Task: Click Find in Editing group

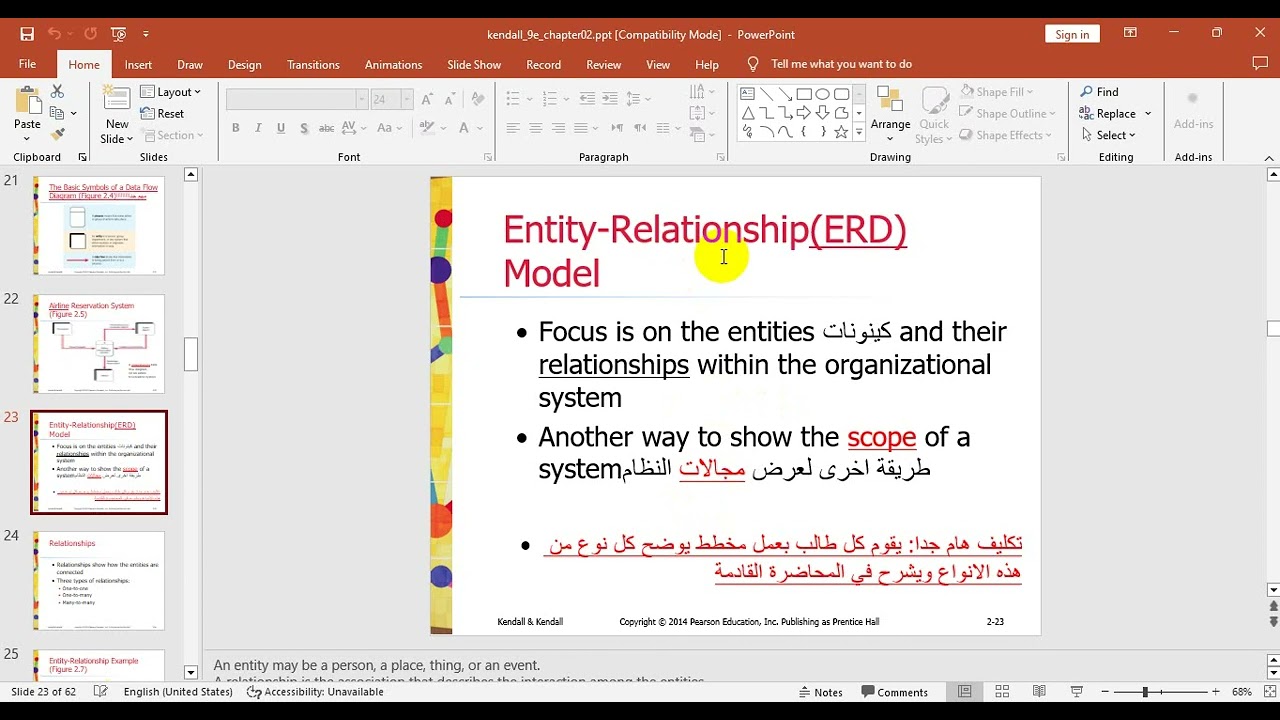Action: pos(1099,92)
